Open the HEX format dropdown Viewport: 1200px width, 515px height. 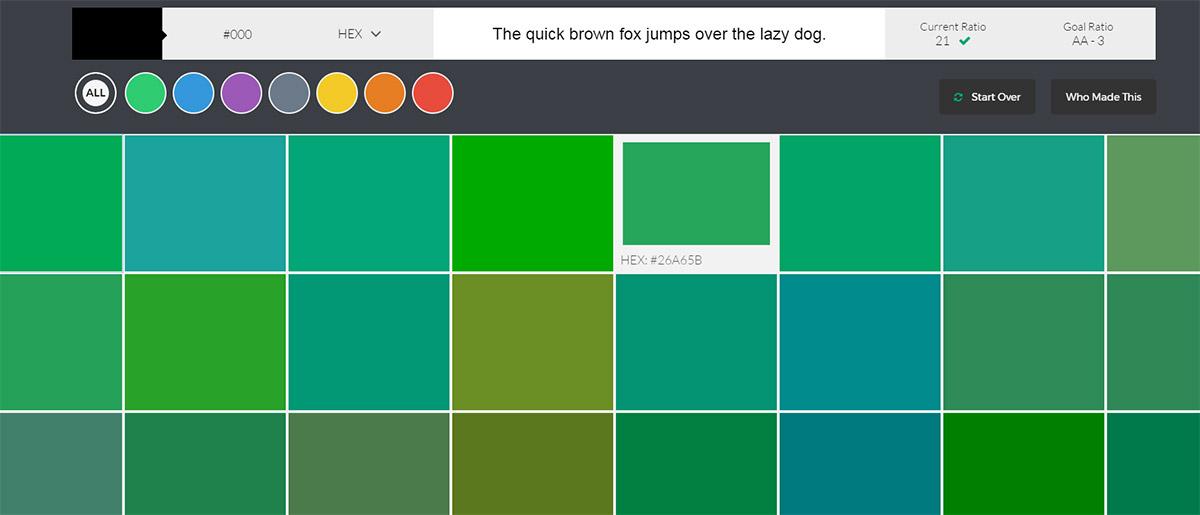(359, 34)
